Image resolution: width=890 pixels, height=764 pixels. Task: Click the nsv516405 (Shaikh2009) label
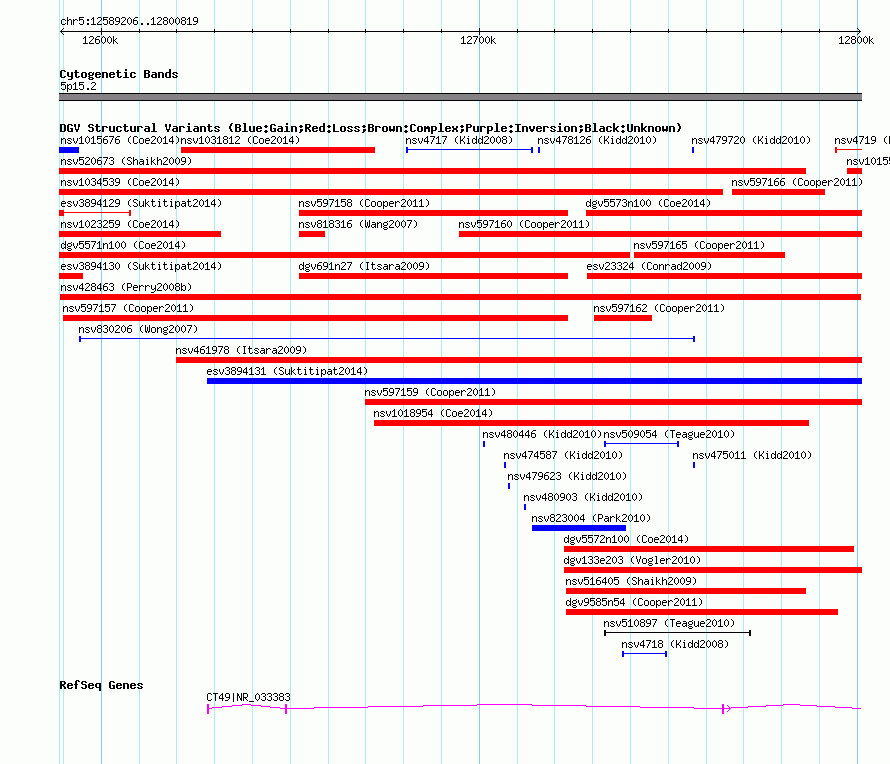coord(631,581)
